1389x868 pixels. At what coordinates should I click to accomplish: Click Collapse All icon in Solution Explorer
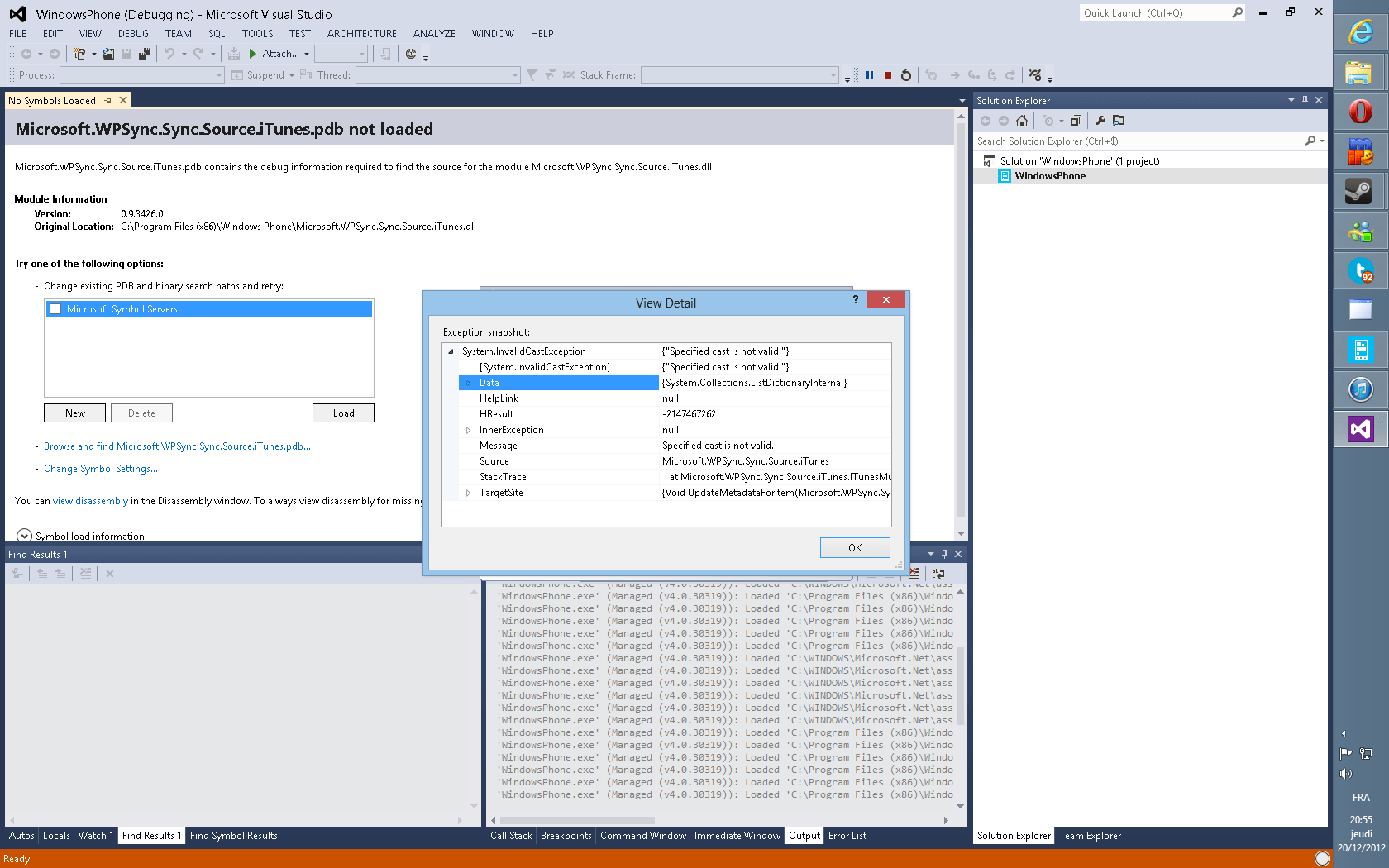tap(1076, 121)
